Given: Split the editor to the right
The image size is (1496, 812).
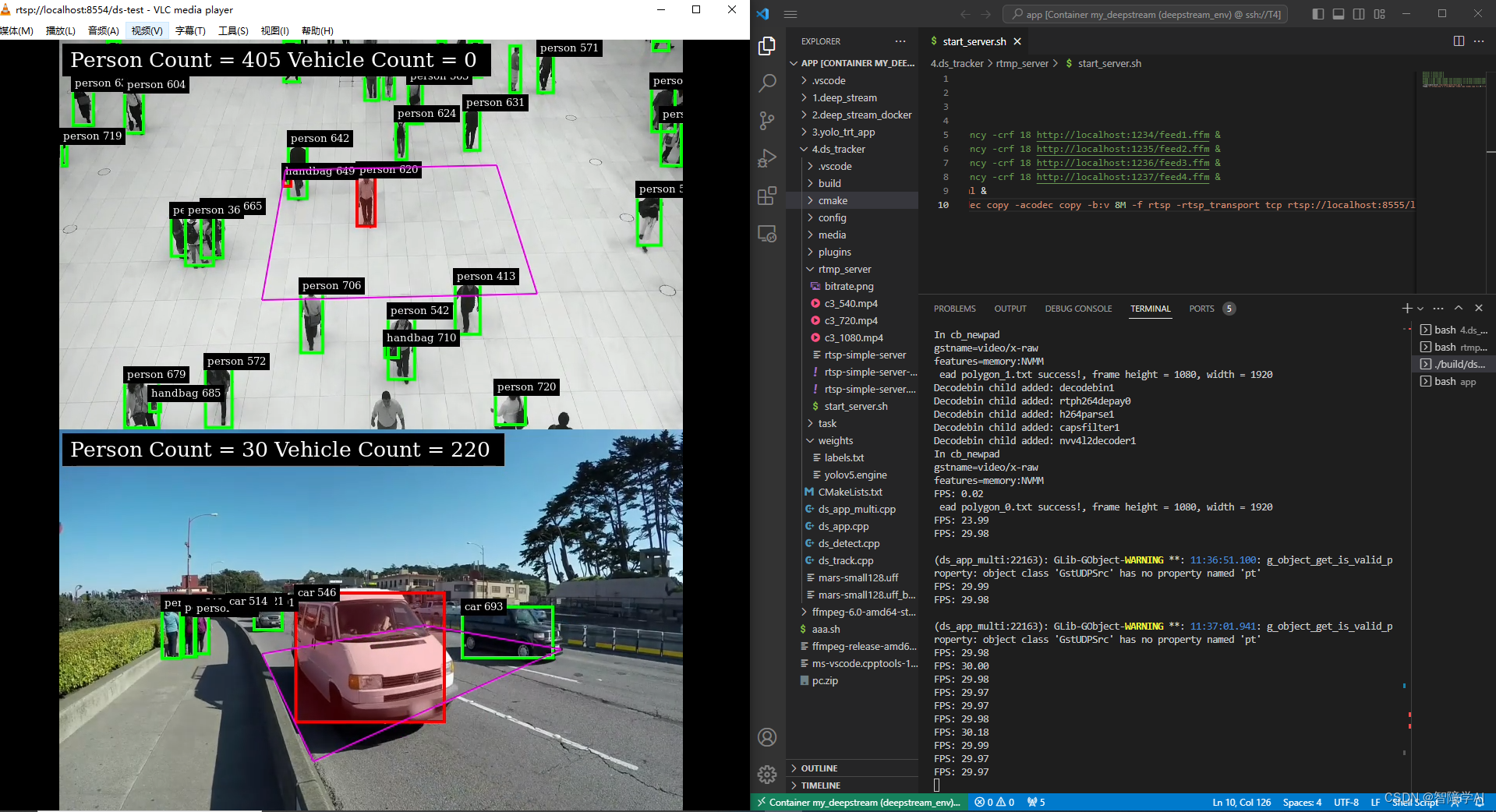Looking at the screenshot, I should [1459, 41].
